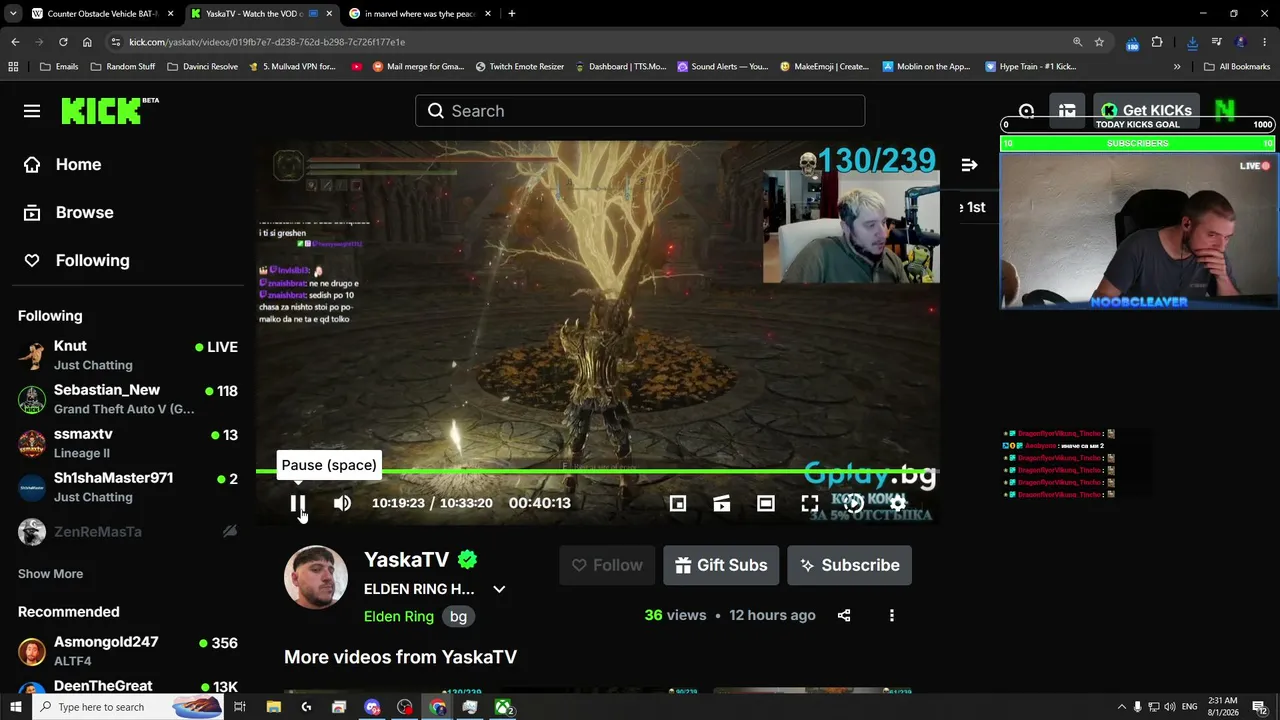Enter fullscreen for the video
Image resolution: width=1280 pixels, height=720 pixels.
point(810,503)
